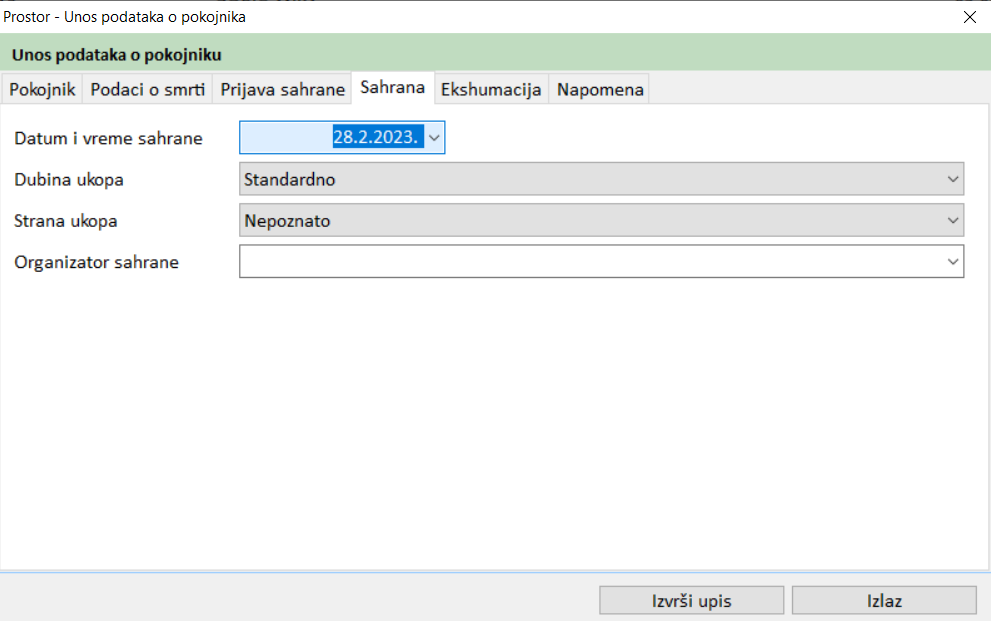Close the Prostor dialog window
Screen dimensions: 991x621
point(968,16)
